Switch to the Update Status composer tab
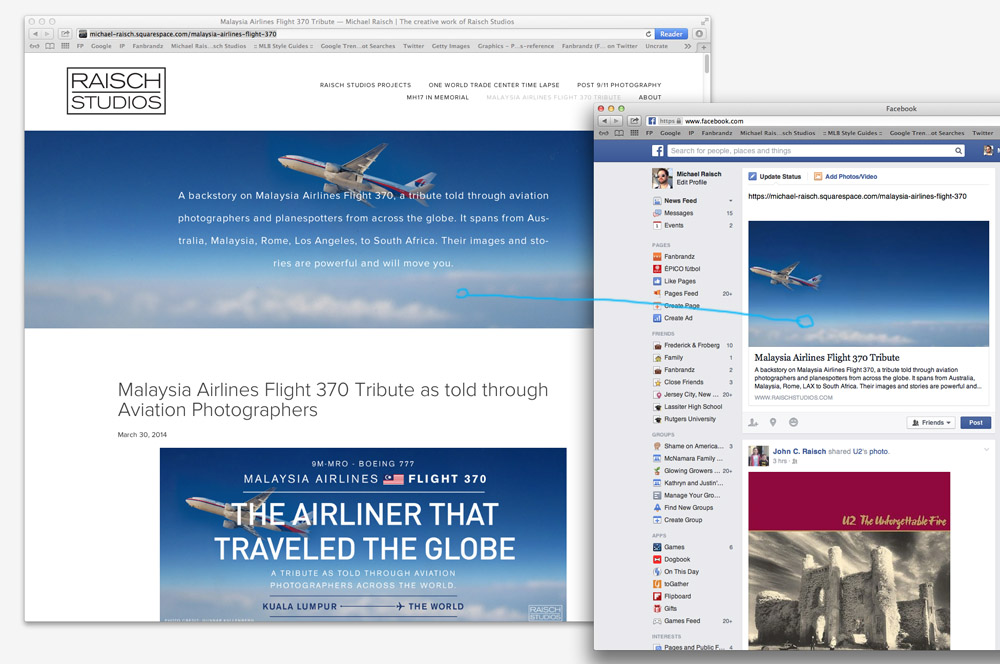Viewport: 1000px width, 664px height. pyautogui.click(x=774, y=177)
